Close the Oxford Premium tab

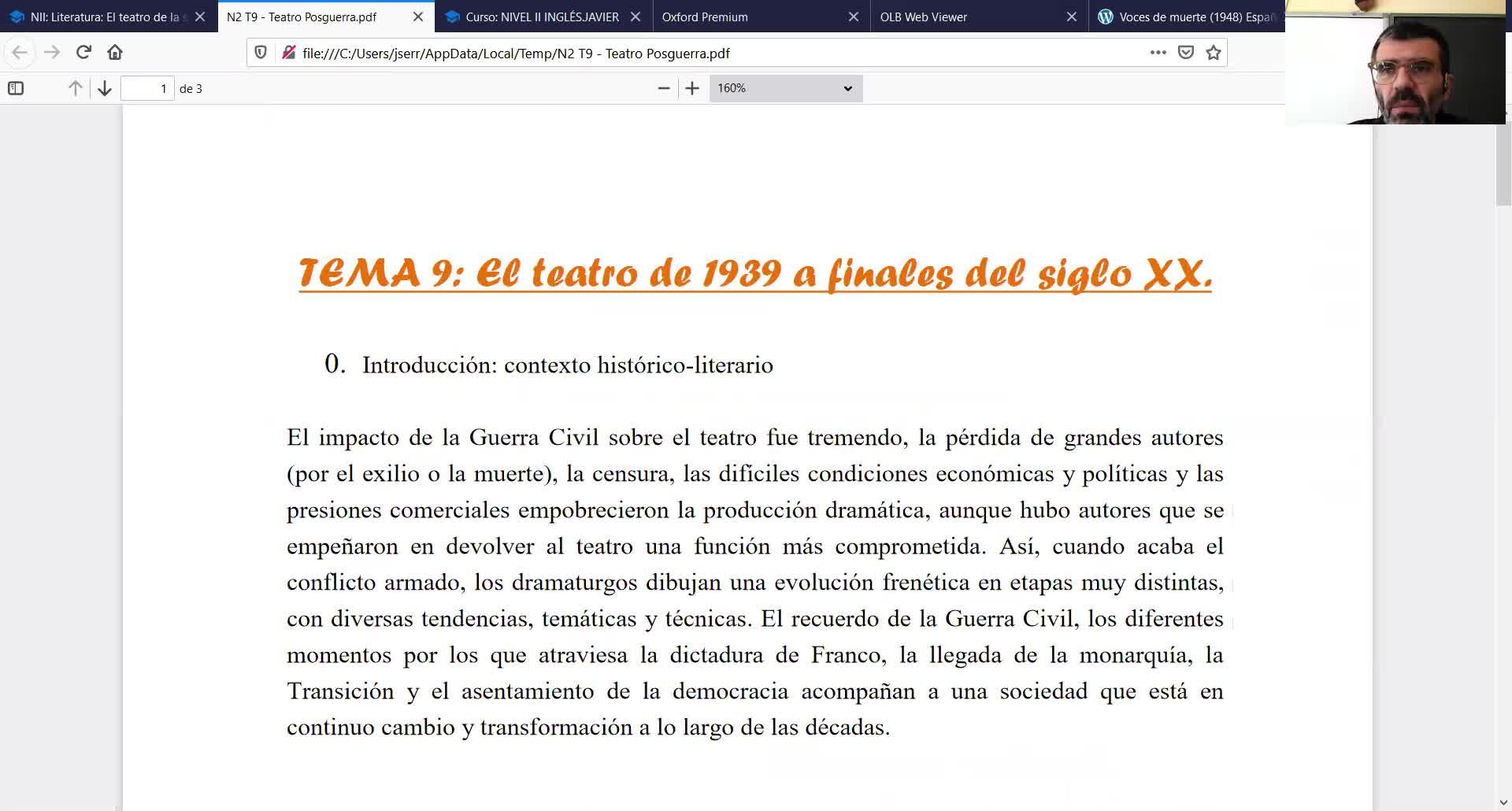point(854,17)
